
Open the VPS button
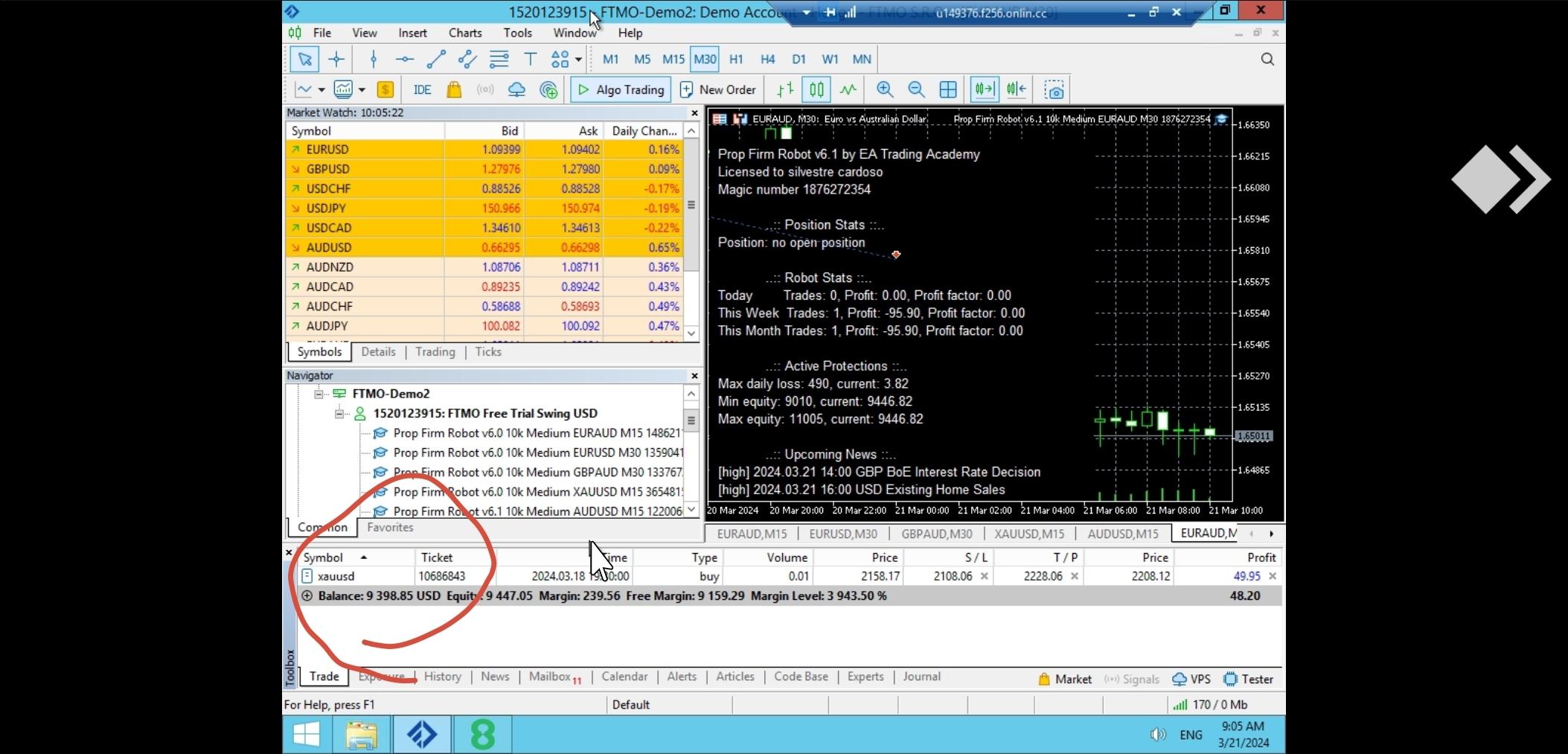(1191, 680)
